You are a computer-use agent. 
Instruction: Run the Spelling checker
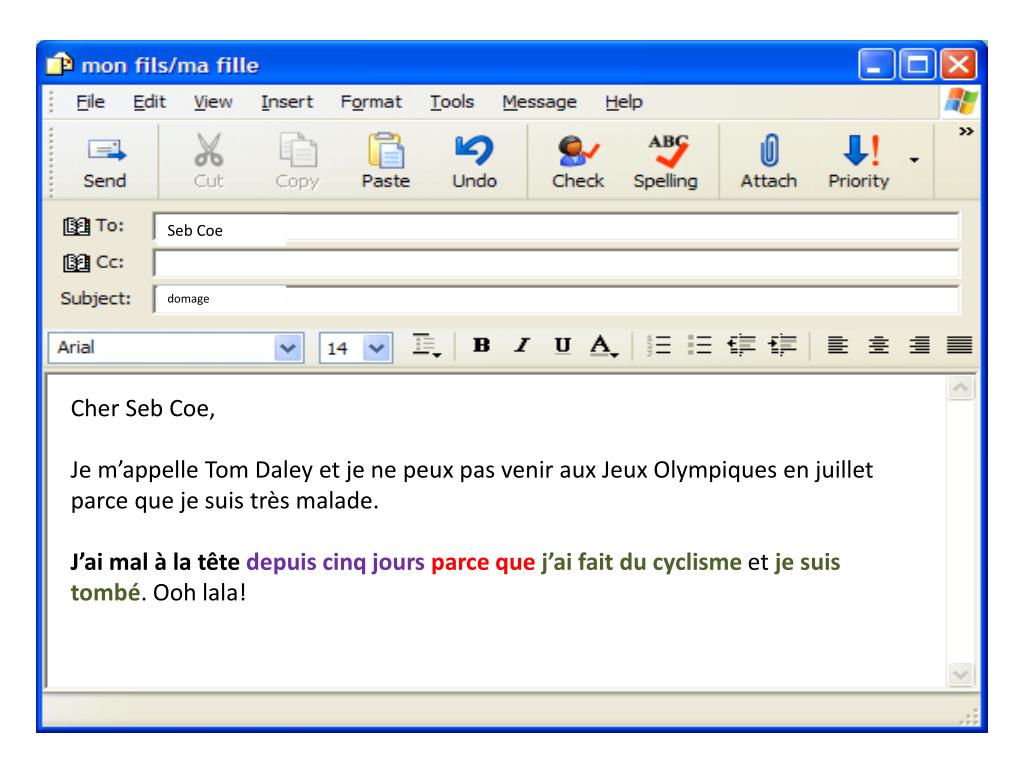click(665, 161)
